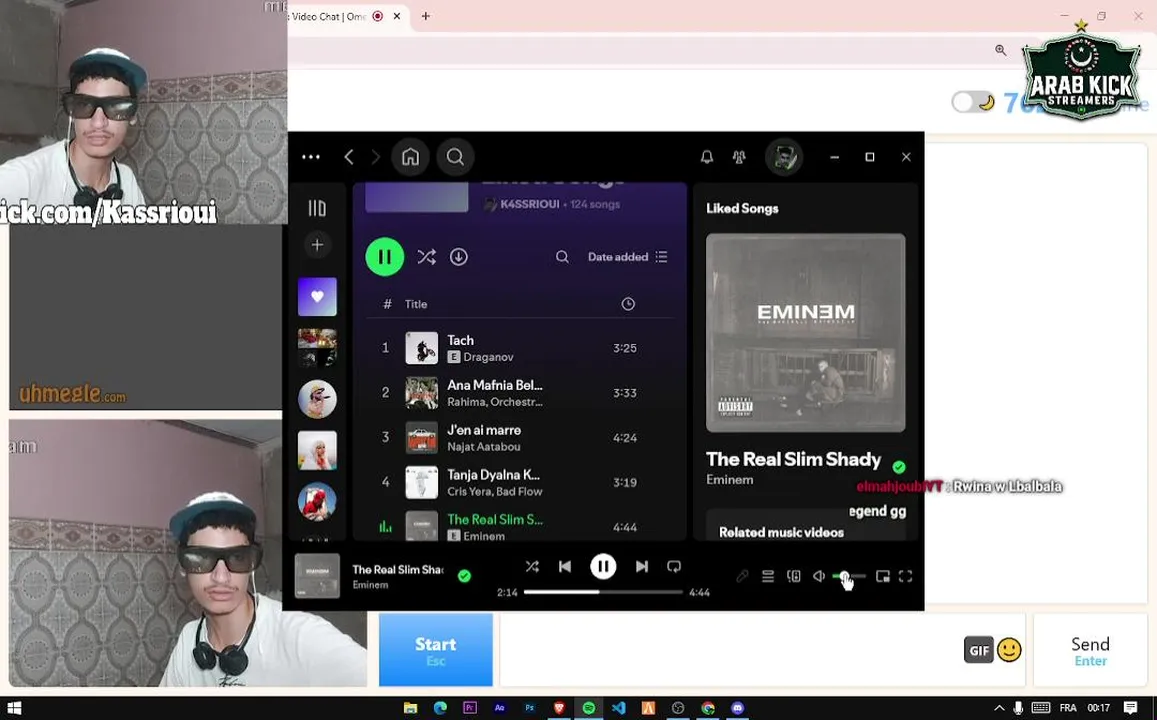Open the playback queue
Image resolution: width=1157 pixels, height=720 pixels.
coord(768,576)
